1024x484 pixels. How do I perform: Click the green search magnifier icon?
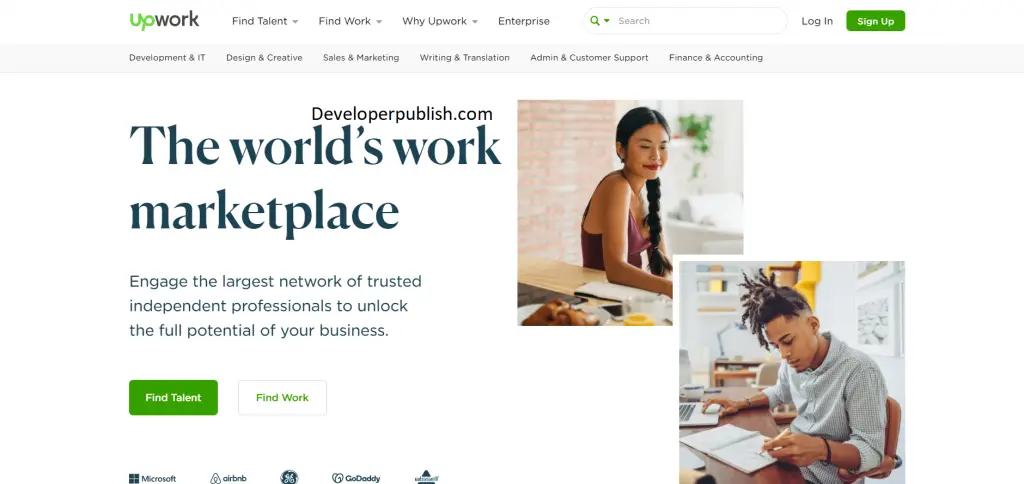[x=594, y=21]
